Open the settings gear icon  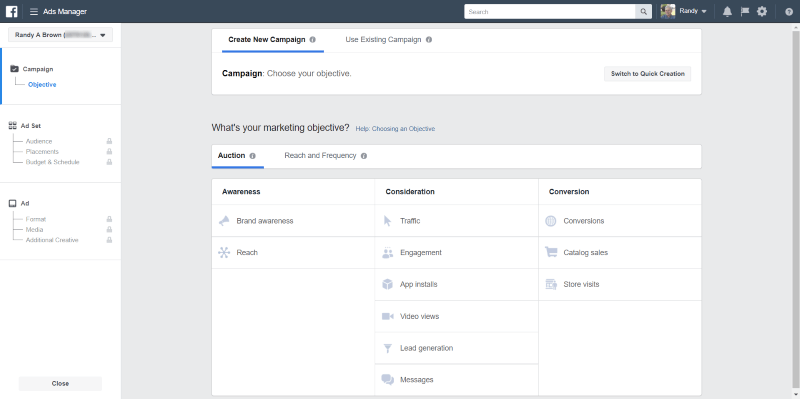[x=762, y=11]
